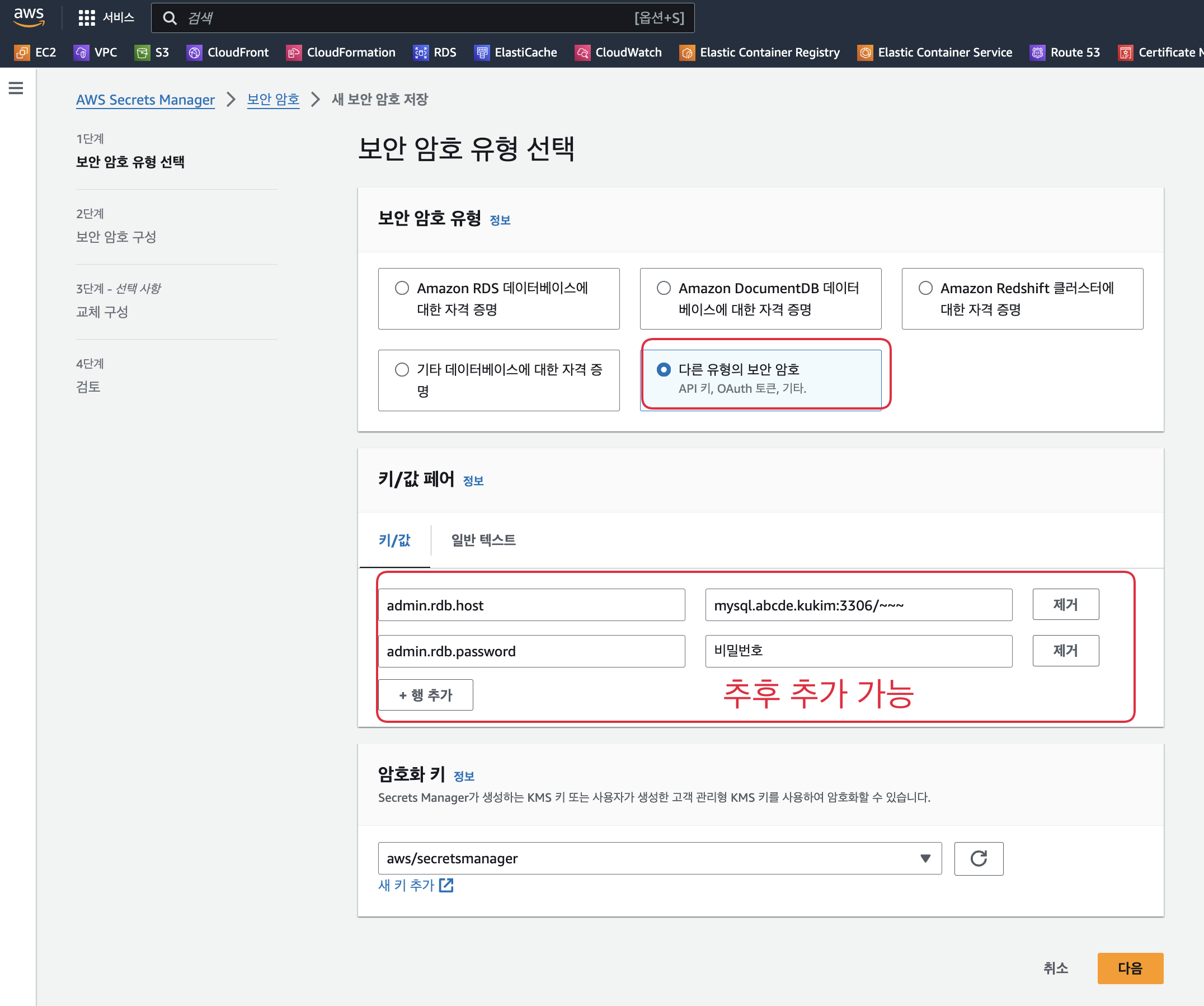The width and height of the screenshot is (1204, 1006).
Task: Expand the aws/secretsmanager encryption key dropdown
Action: coord(659,858)
